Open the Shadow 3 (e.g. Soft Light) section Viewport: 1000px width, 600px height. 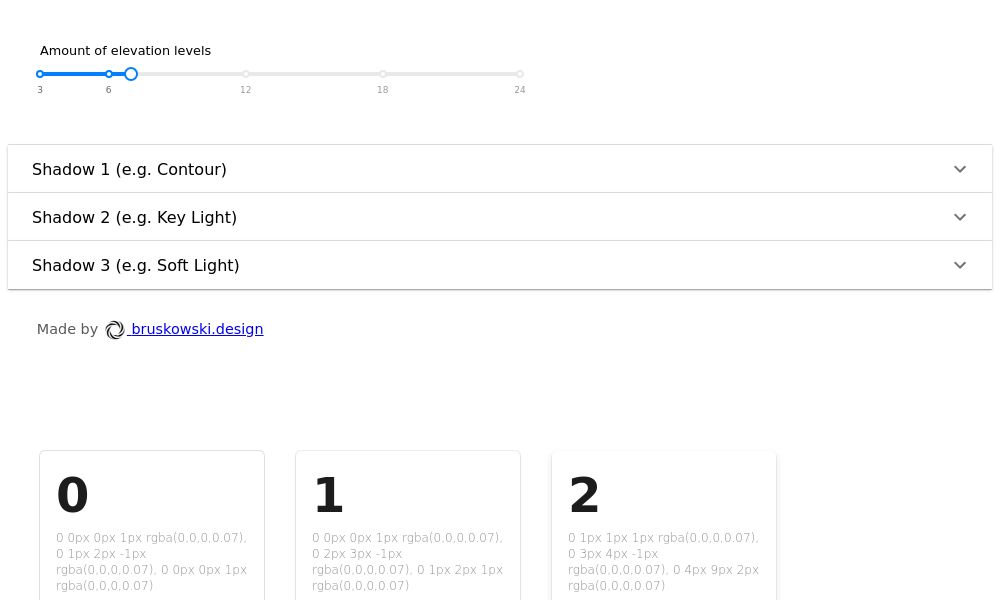(135, 265)
